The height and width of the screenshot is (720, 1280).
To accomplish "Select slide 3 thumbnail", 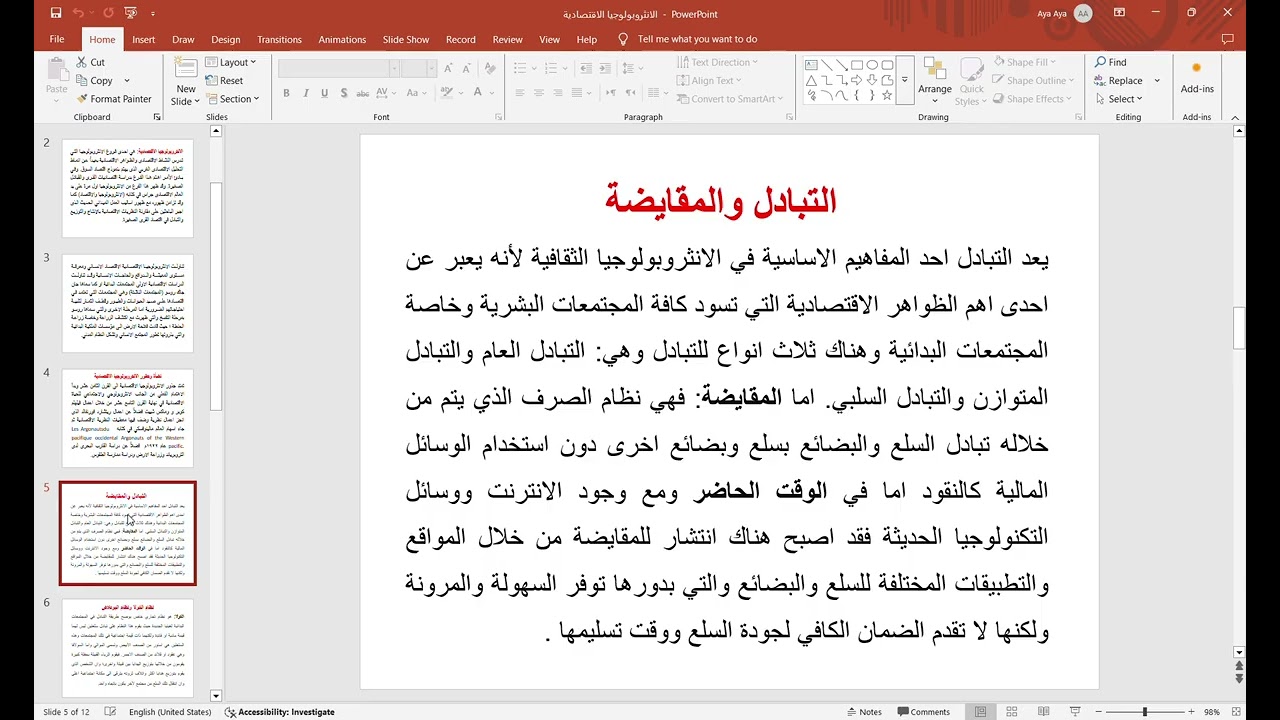I will pyautogui.click(x=127, y=303).
